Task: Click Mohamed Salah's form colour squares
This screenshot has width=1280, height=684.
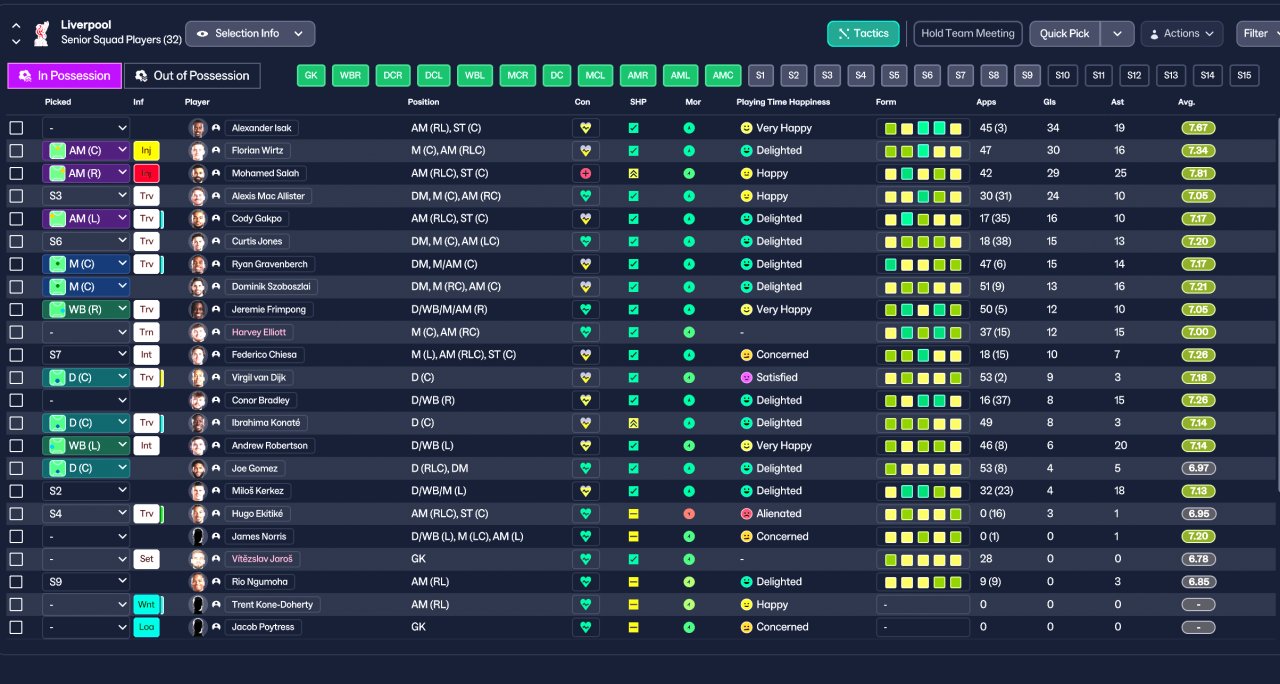Action: click(923, 173)
